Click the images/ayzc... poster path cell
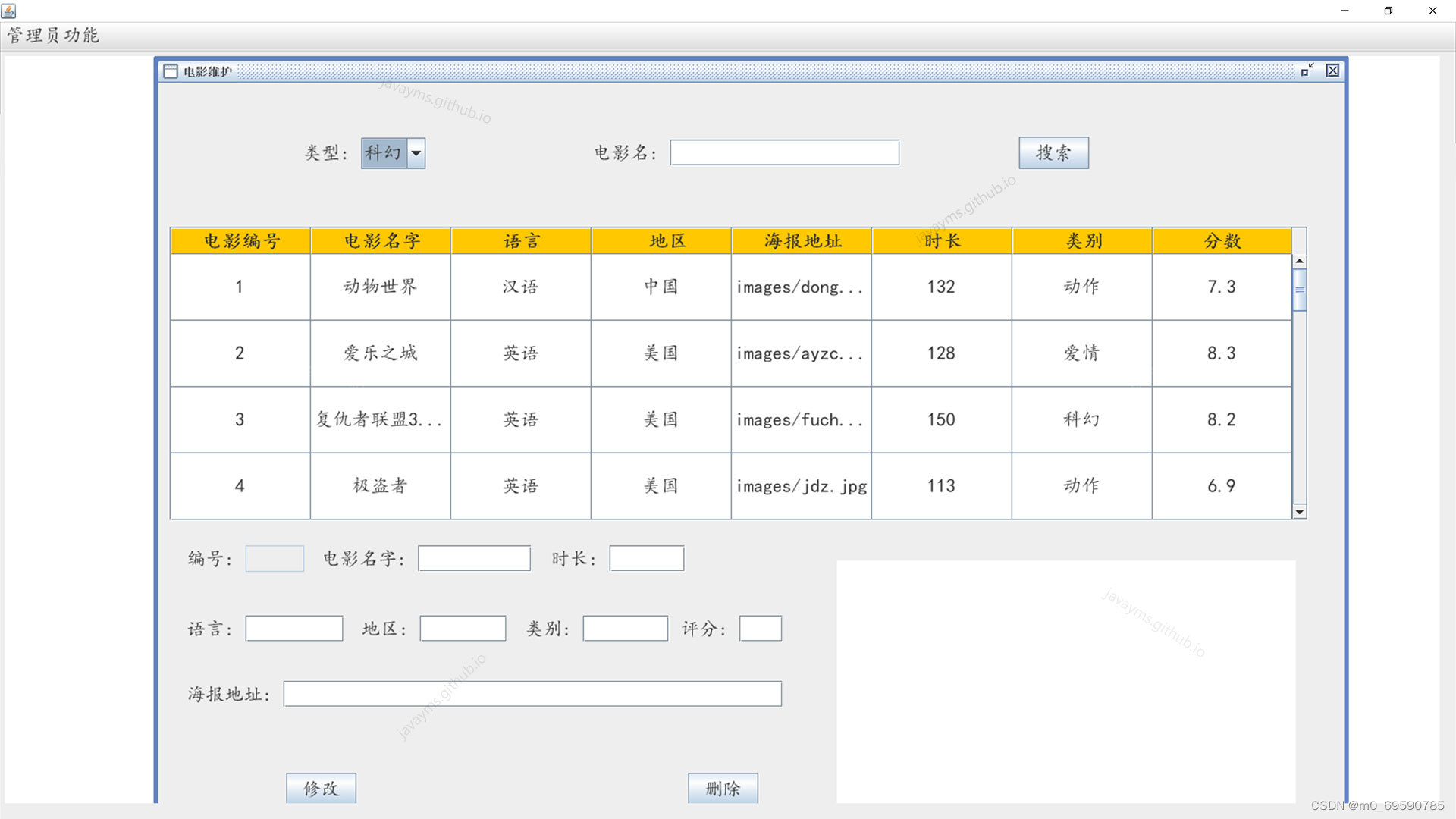 pyautogui.click(x=801, y=353)
